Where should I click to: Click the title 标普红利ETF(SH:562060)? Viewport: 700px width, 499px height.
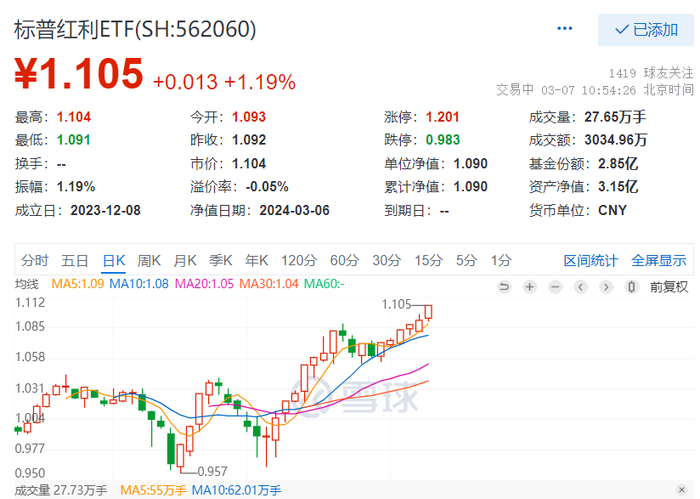pyautogui.click(x=135, y=29)
